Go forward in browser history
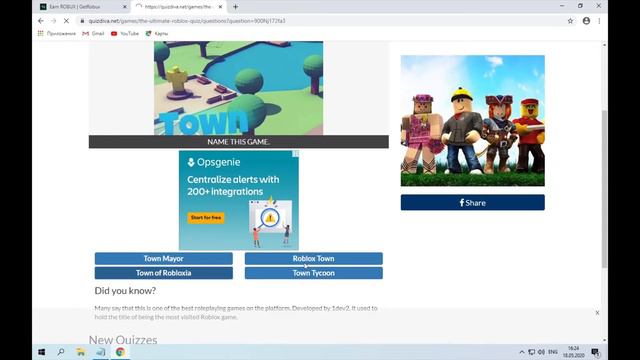The height and width of the screenshot is (360, 640). (53, 21)
